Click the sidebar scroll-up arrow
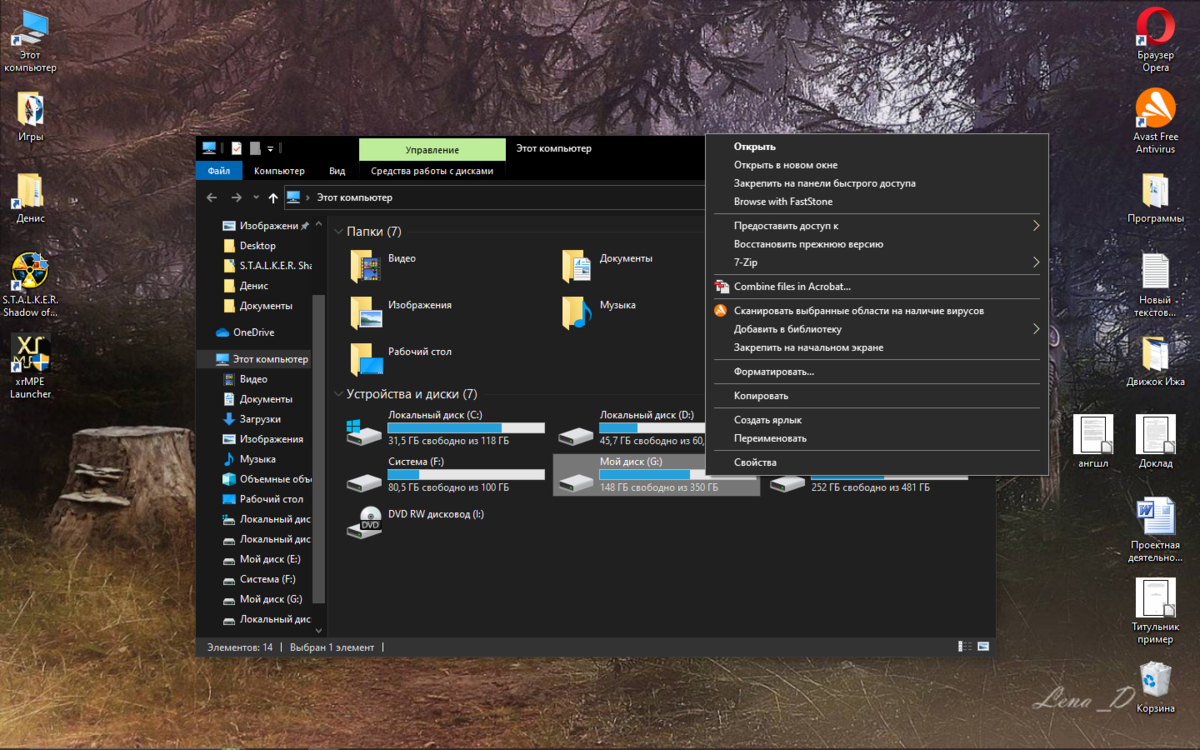 319,224
